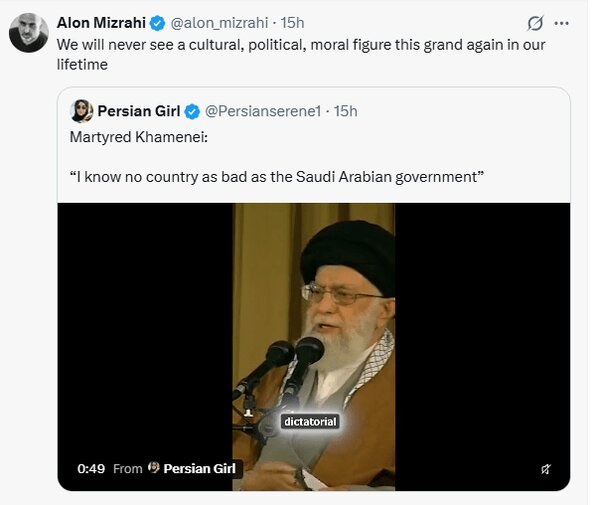Open the Persian Girl display name in the quoted post
Screen dimensions: 600x505
point(139,111)
